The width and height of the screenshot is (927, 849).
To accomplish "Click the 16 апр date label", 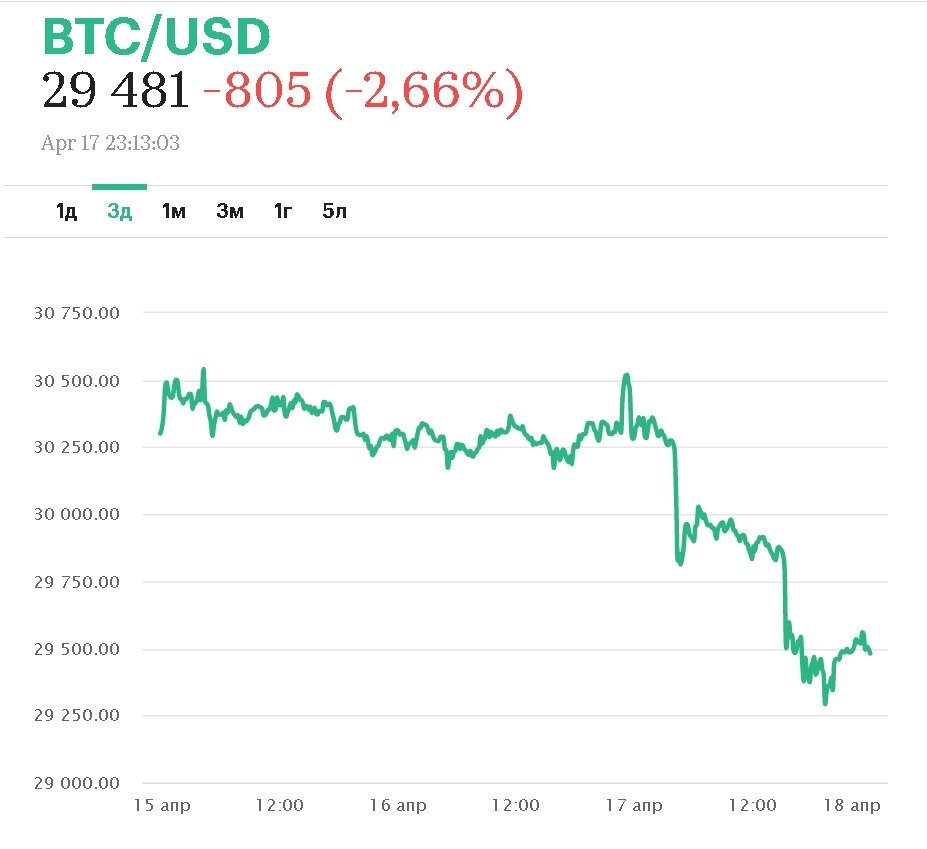I will [397, 805].
